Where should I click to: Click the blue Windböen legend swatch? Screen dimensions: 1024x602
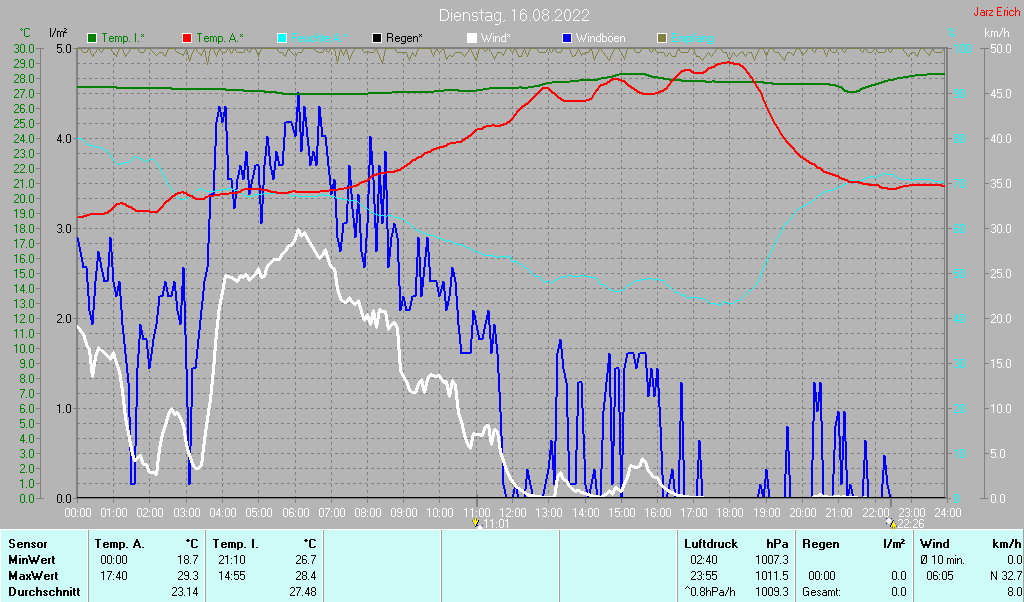[567, 39]
